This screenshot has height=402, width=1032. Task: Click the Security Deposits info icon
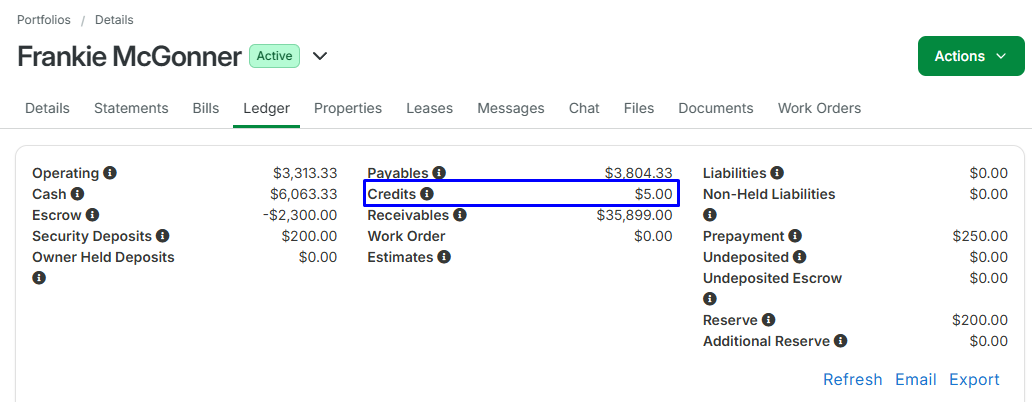point(163,236)
